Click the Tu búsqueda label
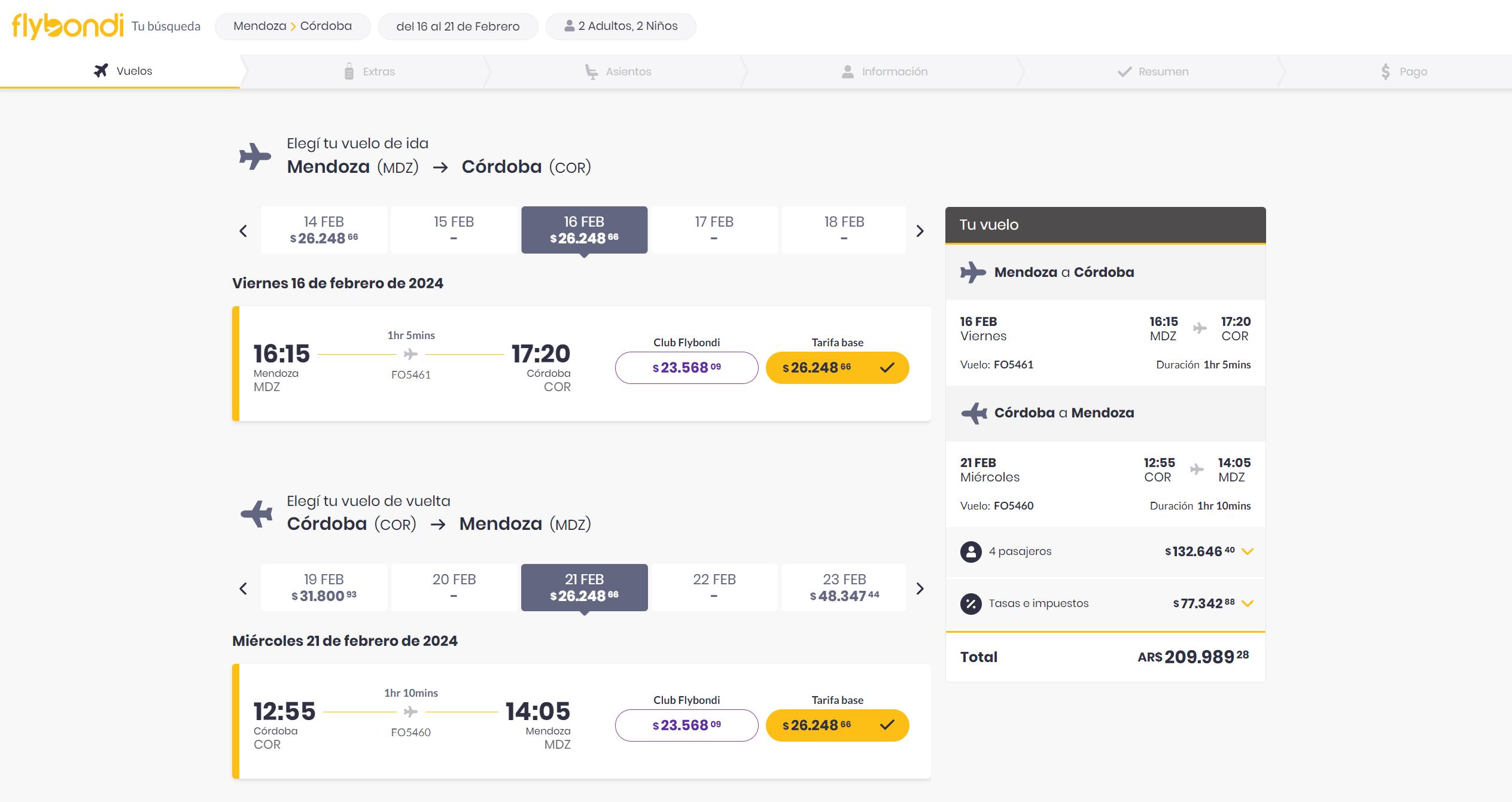Viewport: 1512px width, 802px height. click(x=166, y=26)
